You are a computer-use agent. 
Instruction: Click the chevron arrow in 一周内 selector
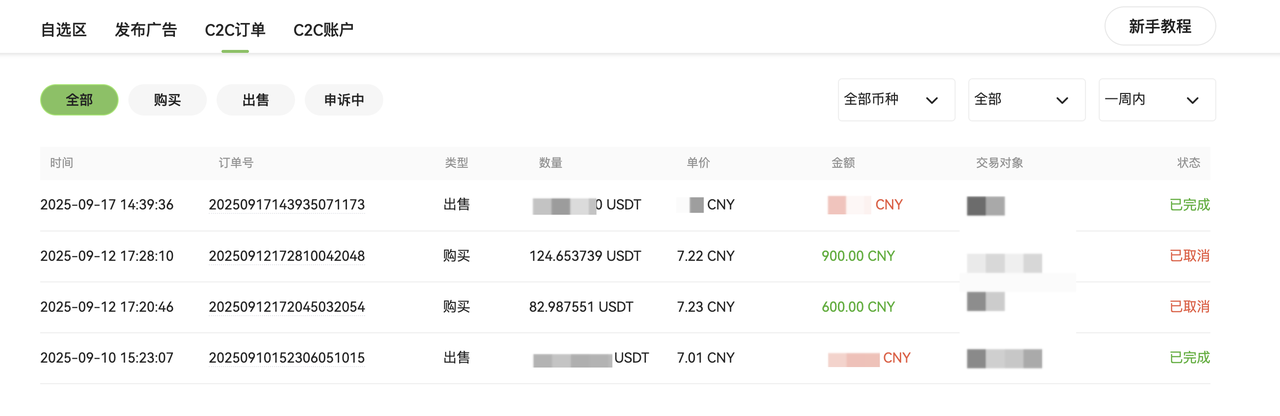click(1192, 101)
